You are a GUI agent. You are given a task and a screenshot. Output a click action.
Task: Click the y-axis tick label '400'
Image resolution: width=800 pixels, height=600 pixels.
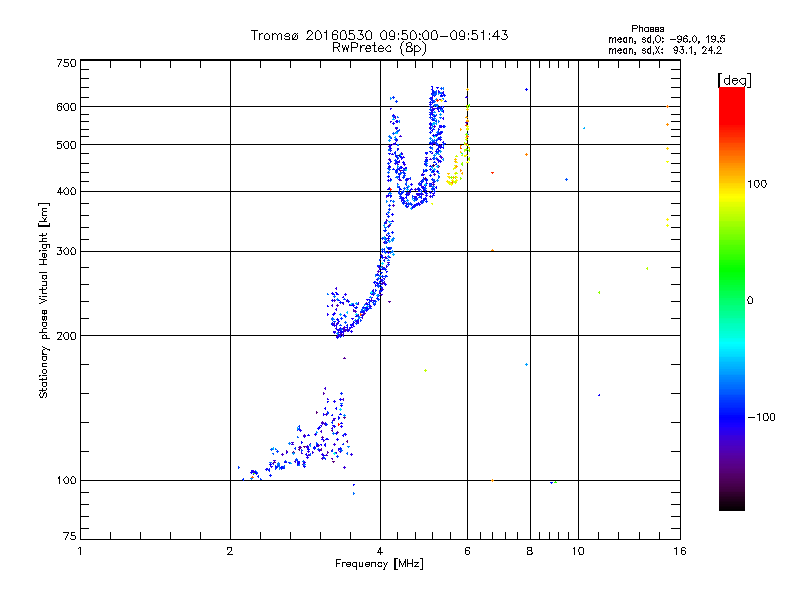click(x=66, y=192)
